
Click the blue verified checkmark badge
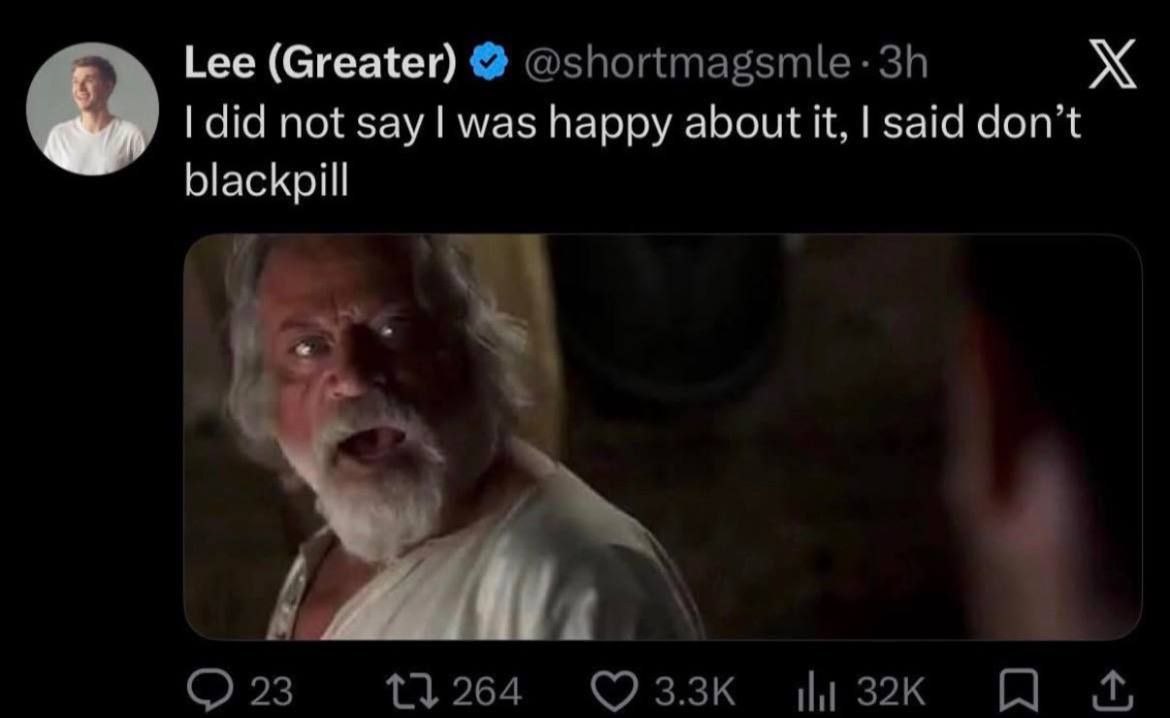click(489, 63)
